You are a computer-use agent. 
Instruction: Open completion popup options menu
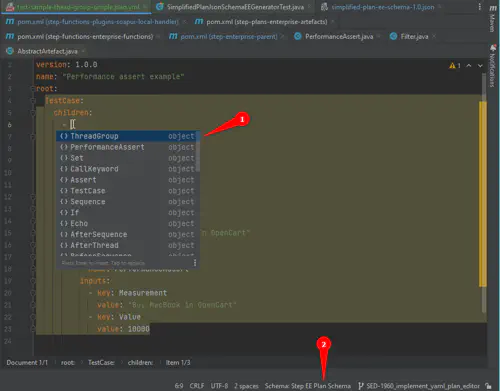click(195, 263)
